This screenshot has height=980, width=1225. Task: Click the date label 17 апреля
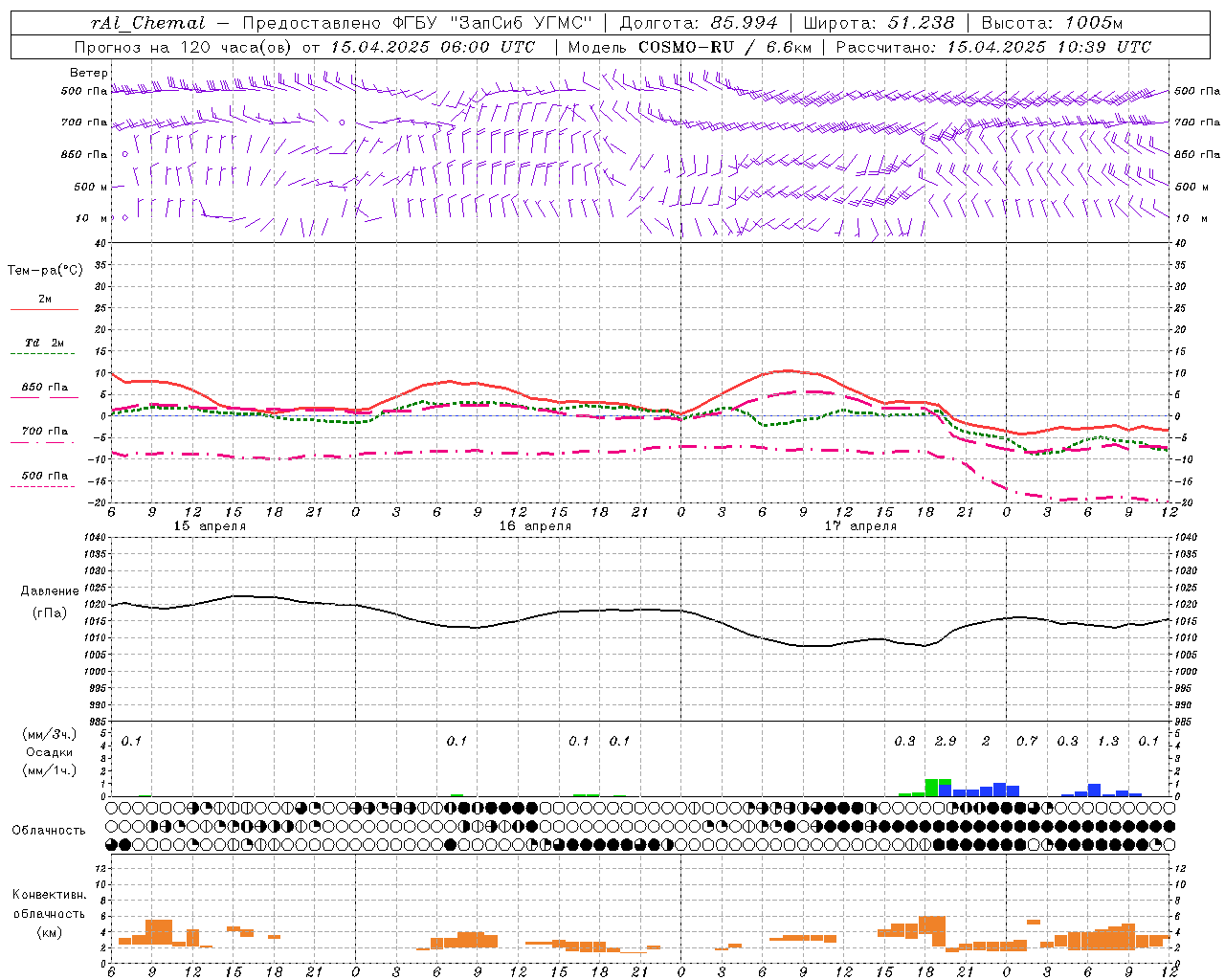coord(860,526)
